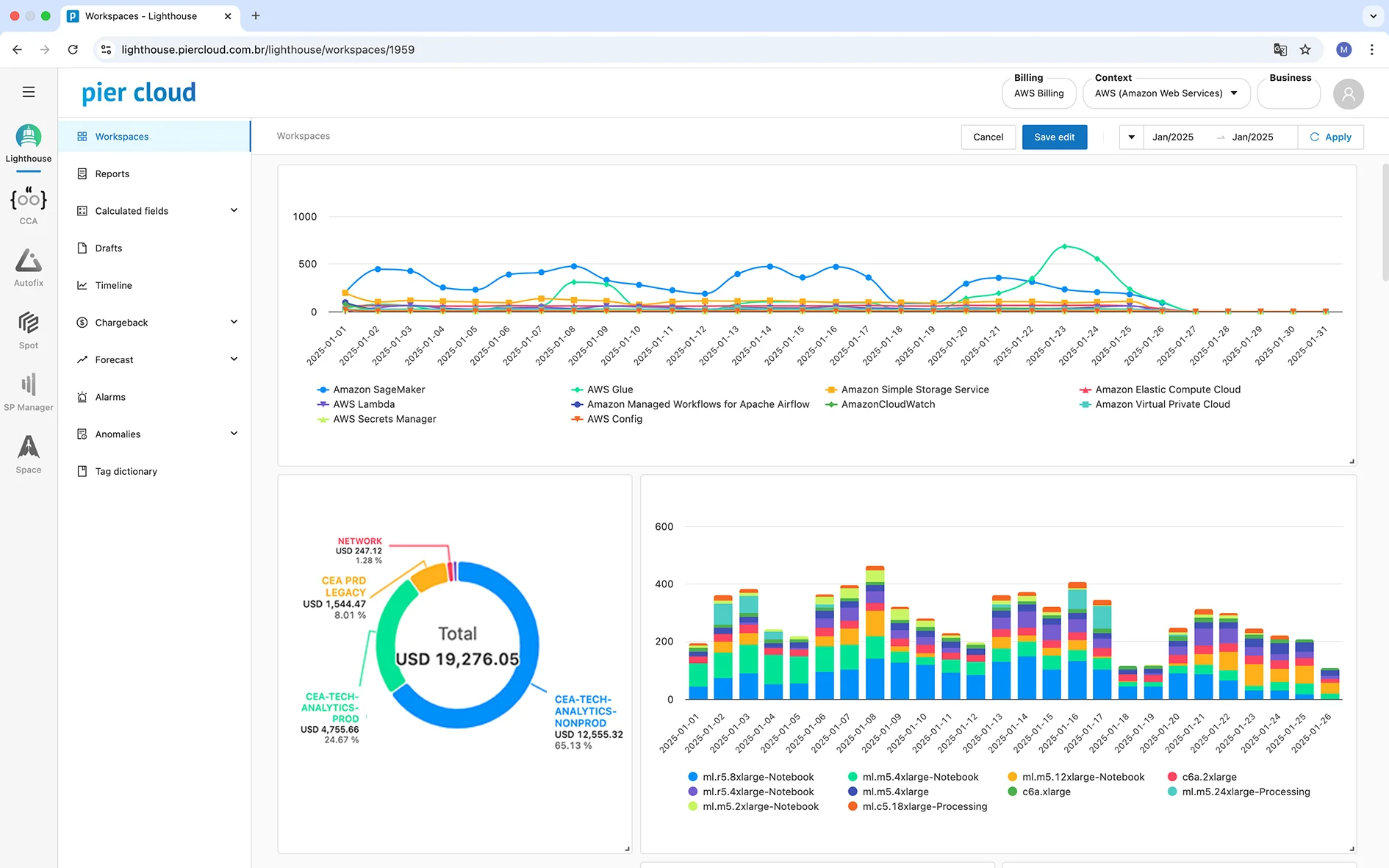The height and width of the screenshot is (868, 1389).
Task: Toggle ml.r5.8xlarge-Notebook in bar chart legend
Action: (758, 776)
